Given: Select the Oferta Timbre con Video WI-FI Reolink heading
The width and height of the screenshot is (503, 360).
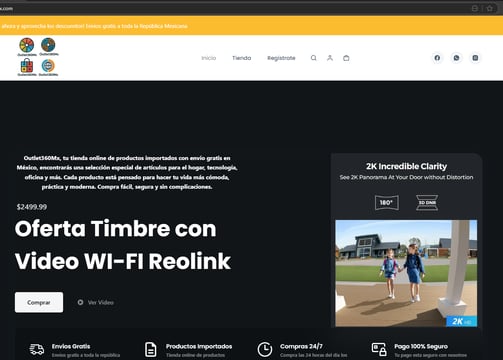Looking at the screenshot, I should 123,245.
